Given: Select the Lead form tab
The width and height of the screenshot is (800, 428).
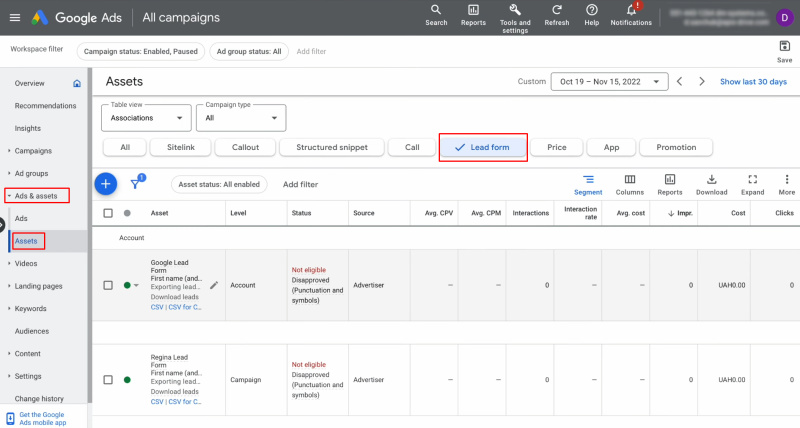Looking at the screenshot, I should [x=483, y=147].
